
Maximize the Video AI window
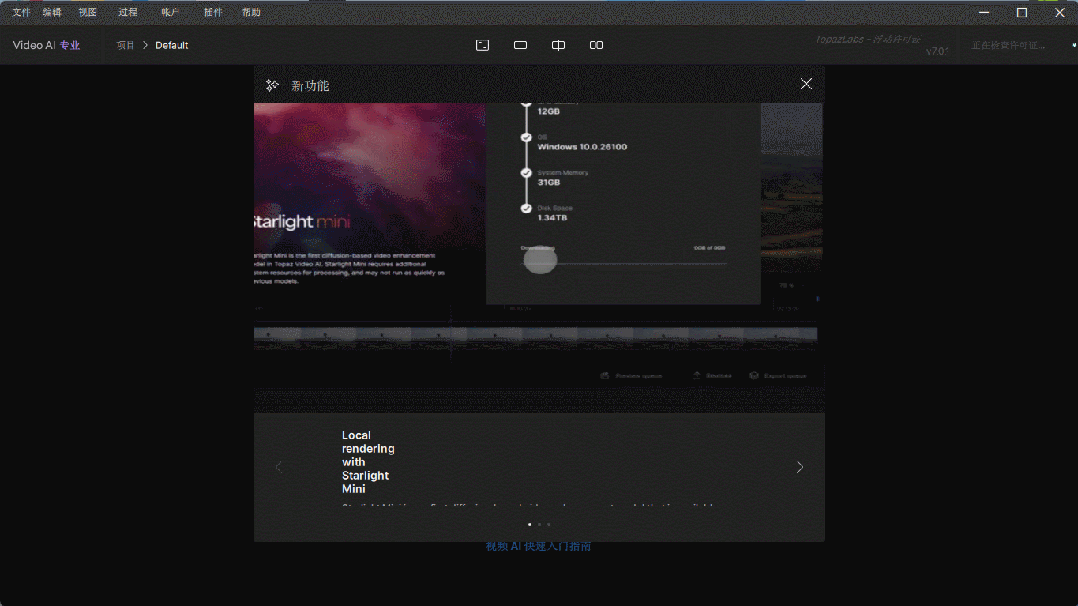point(1022,12)
